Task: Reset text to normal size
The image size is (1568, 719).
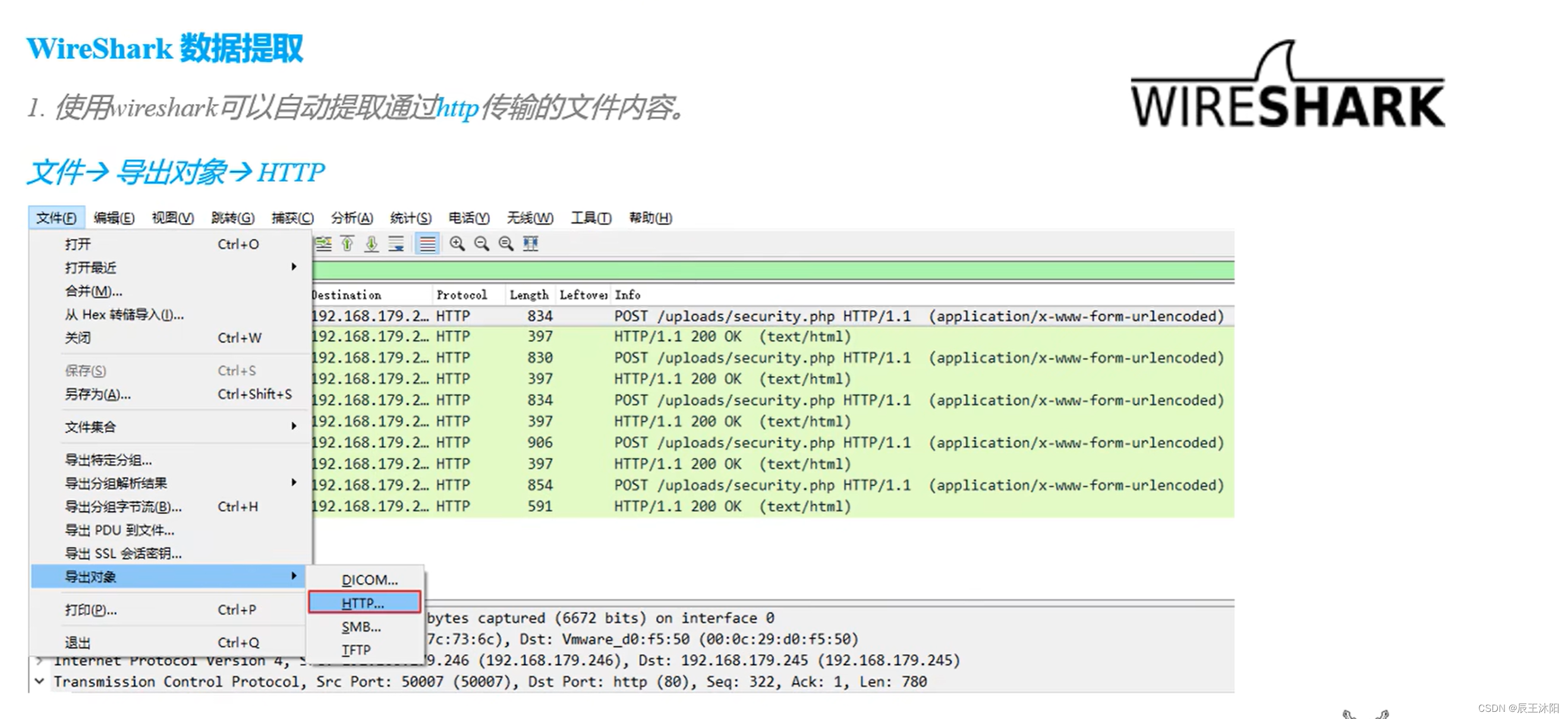Action: (x=506, y=244)
